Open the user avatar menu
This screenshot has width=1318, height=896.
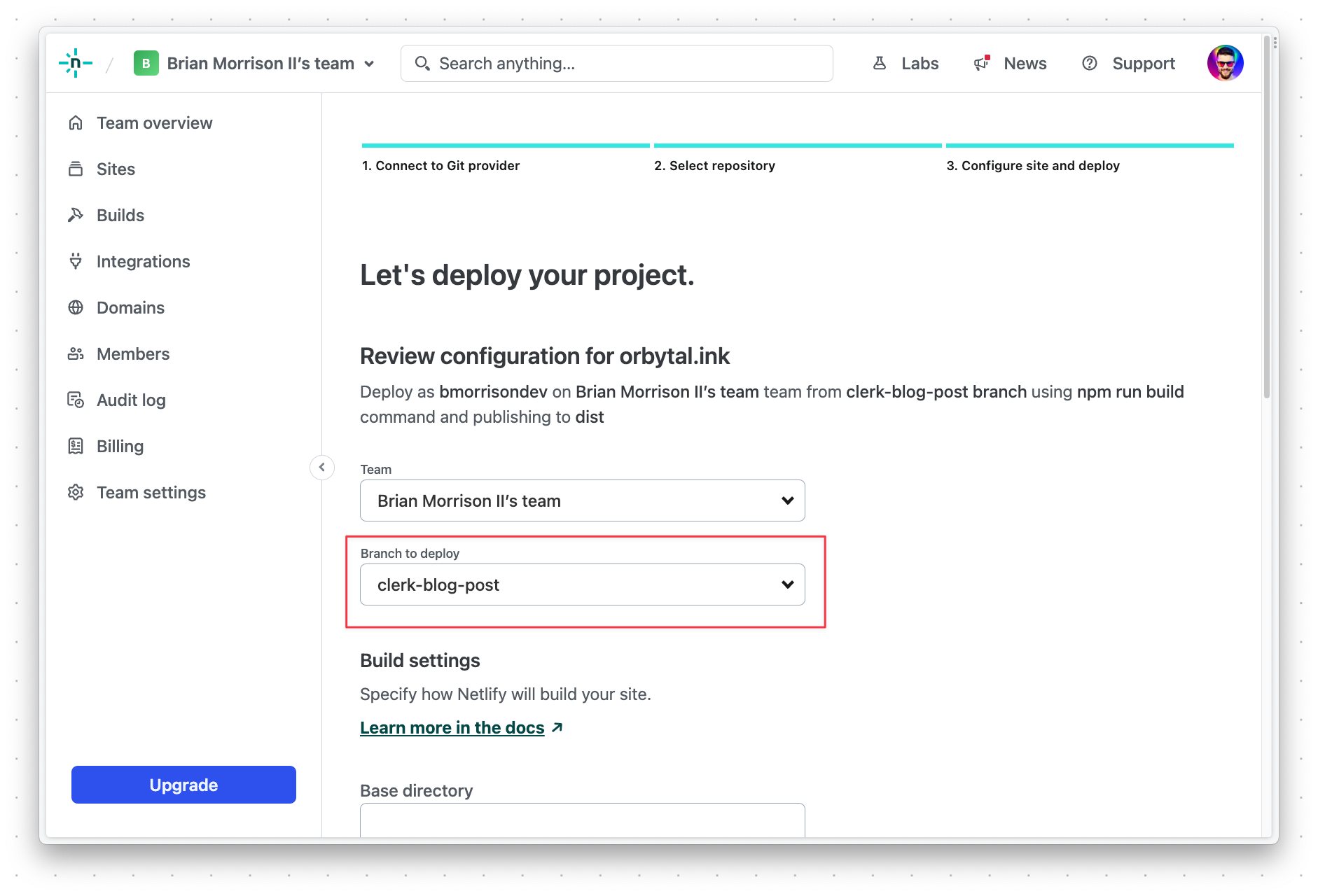(1225, 63)
